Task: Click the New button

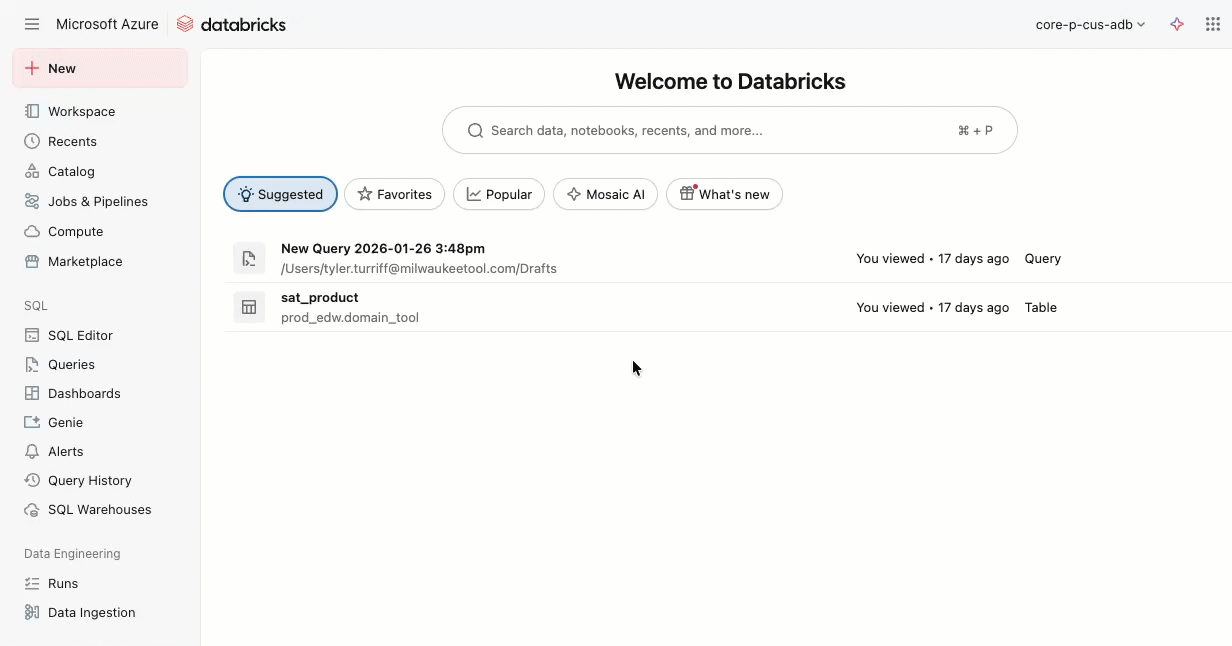Action: point(100,68)
